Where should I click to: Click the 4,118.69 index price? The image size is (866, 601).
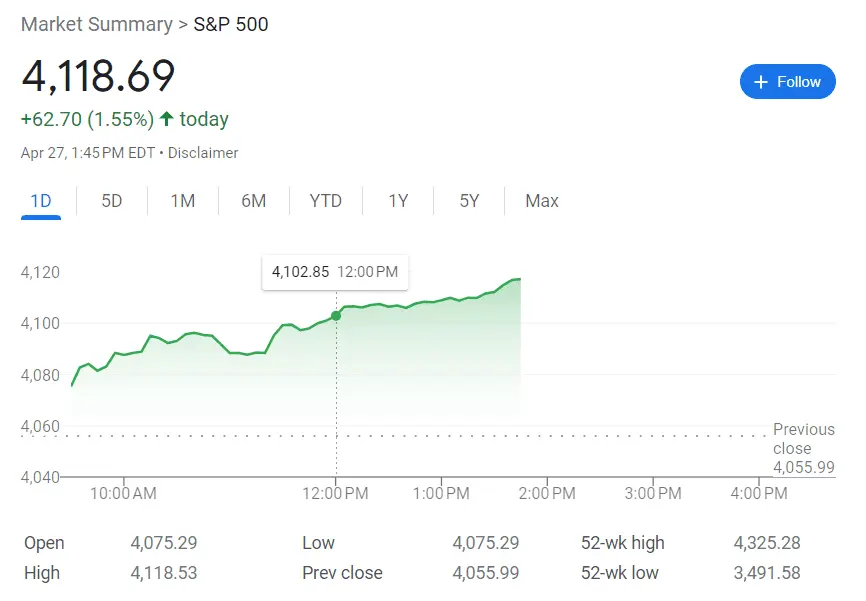(x=98, y=77)
